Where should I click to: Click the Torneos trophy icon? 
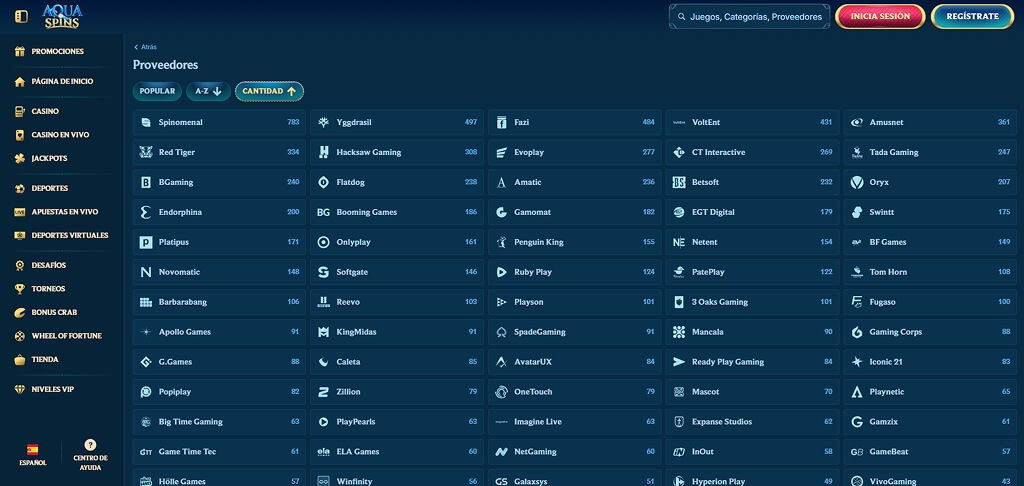coord(20,289)
